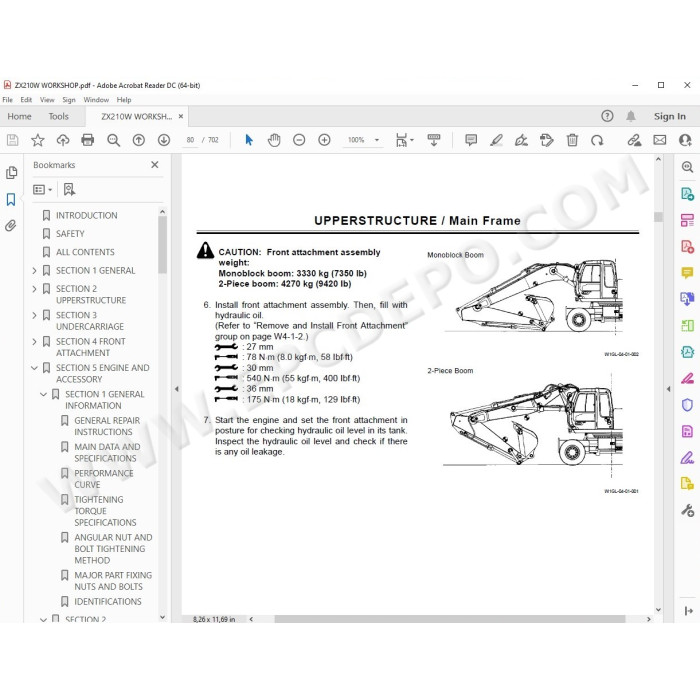Click the stamp tool icon
Image resolution: width=700 pixels, height=700 pixels.
click(x=546, y=140)
